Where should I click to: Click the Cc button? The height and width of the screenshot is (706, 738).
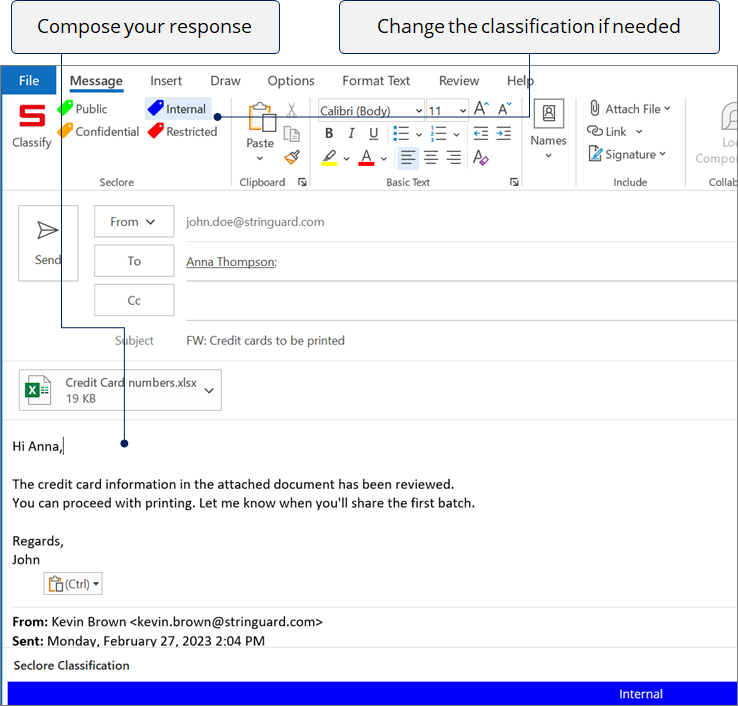134,300
